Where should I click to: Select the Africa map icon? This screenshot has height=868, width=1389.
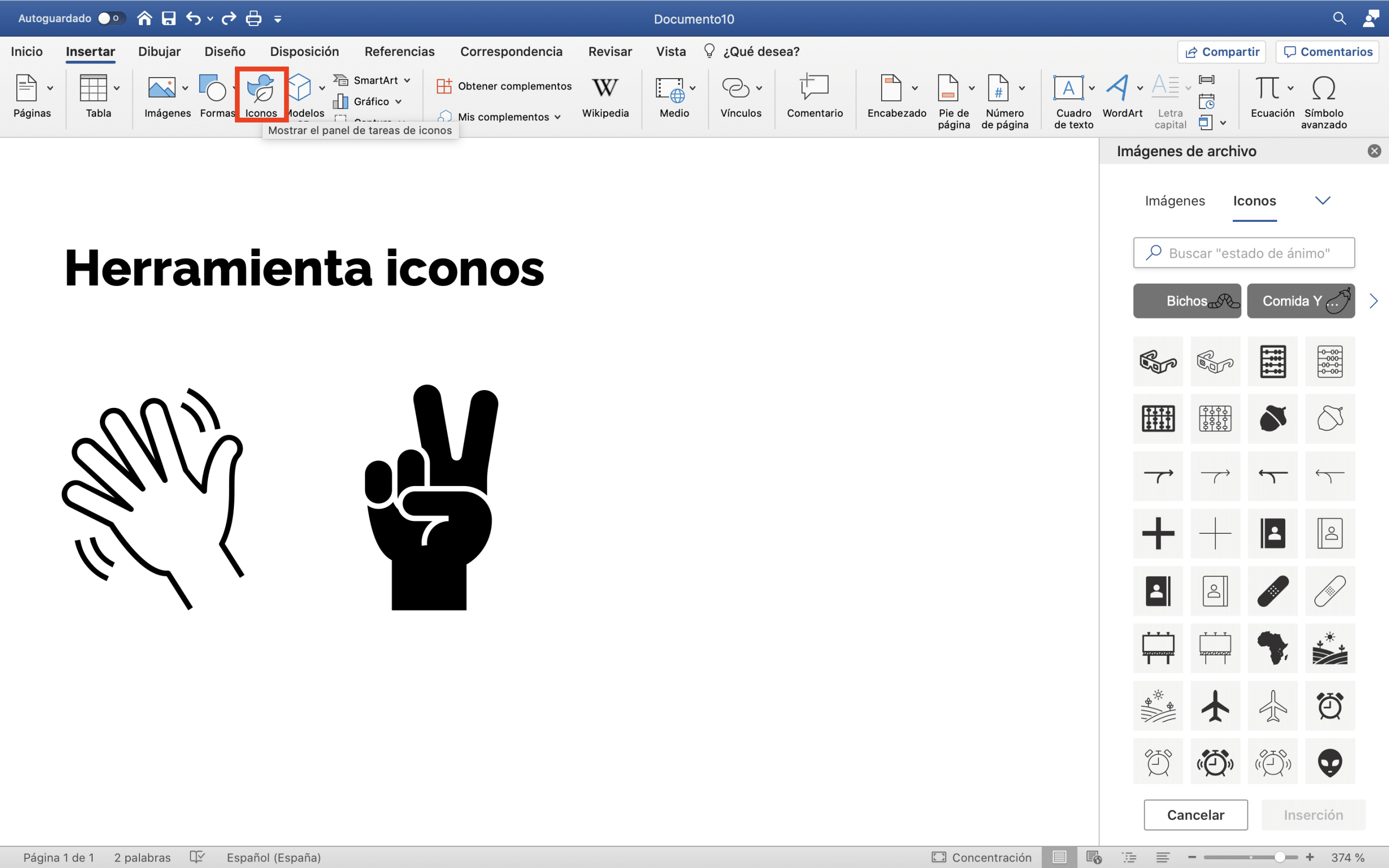click(x=1272, y=648)
